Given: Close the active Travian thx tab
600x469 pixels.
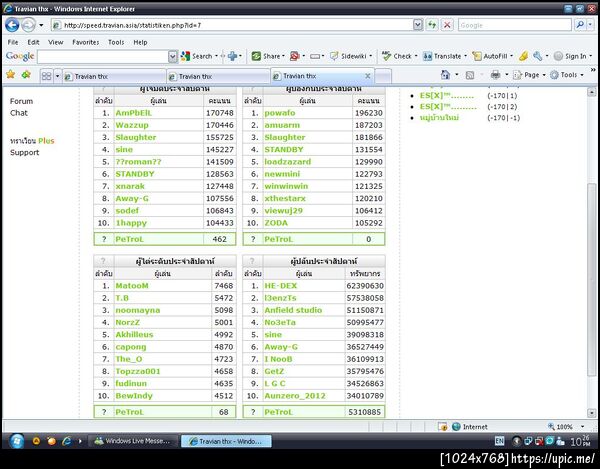Looking at the screenshot, I should tap(367, 76).
